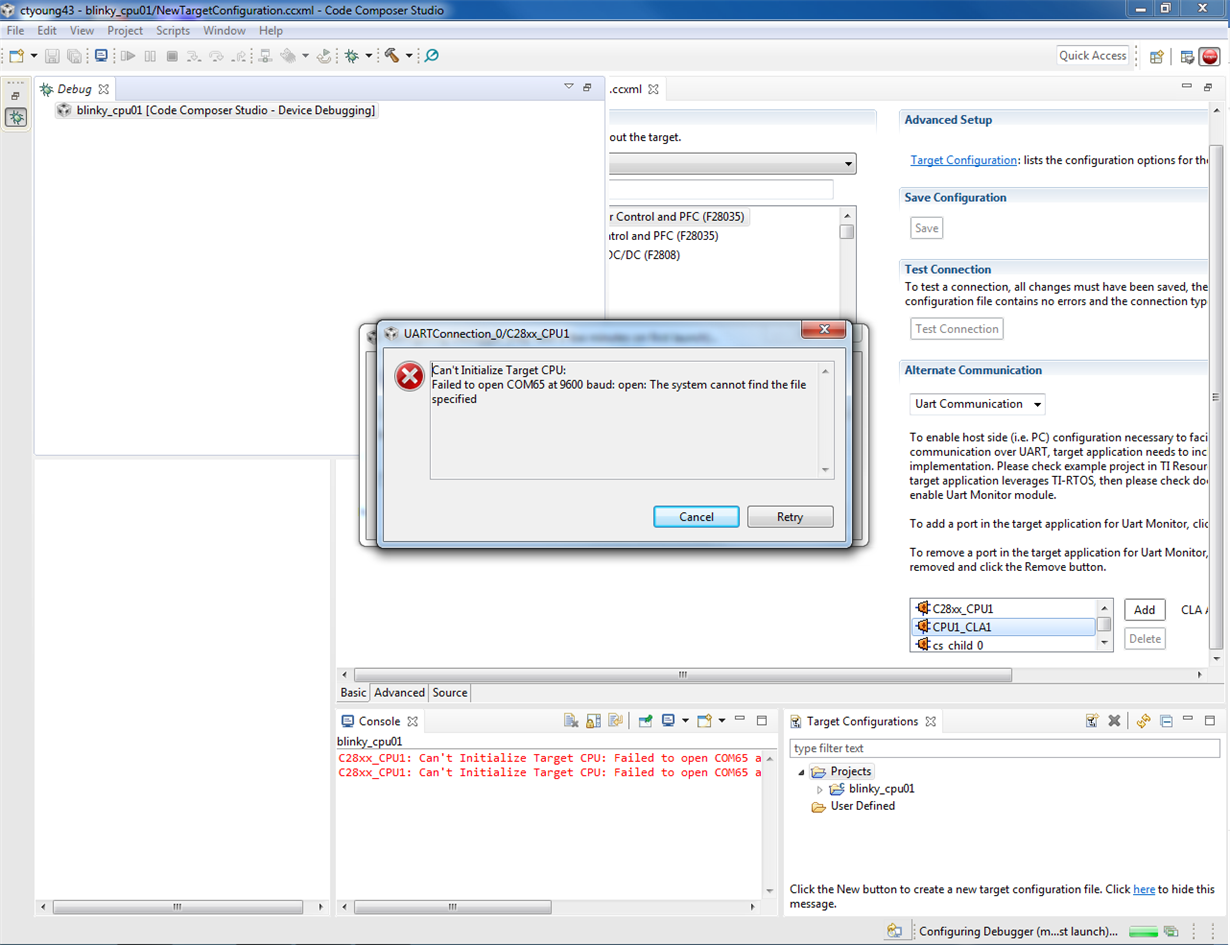Open the Scripts menu

[173, 31]
